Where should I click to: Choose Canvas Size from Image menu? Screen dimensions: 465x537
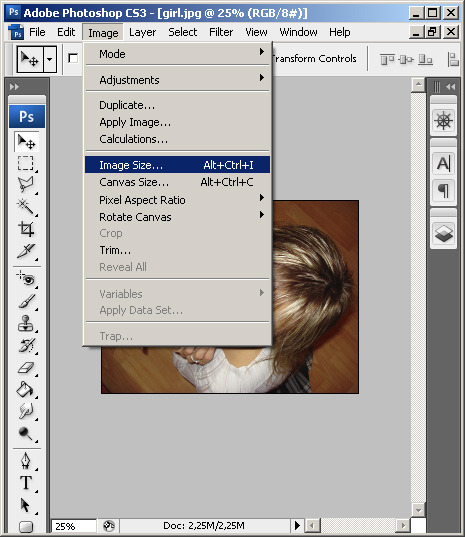point(177,182)
